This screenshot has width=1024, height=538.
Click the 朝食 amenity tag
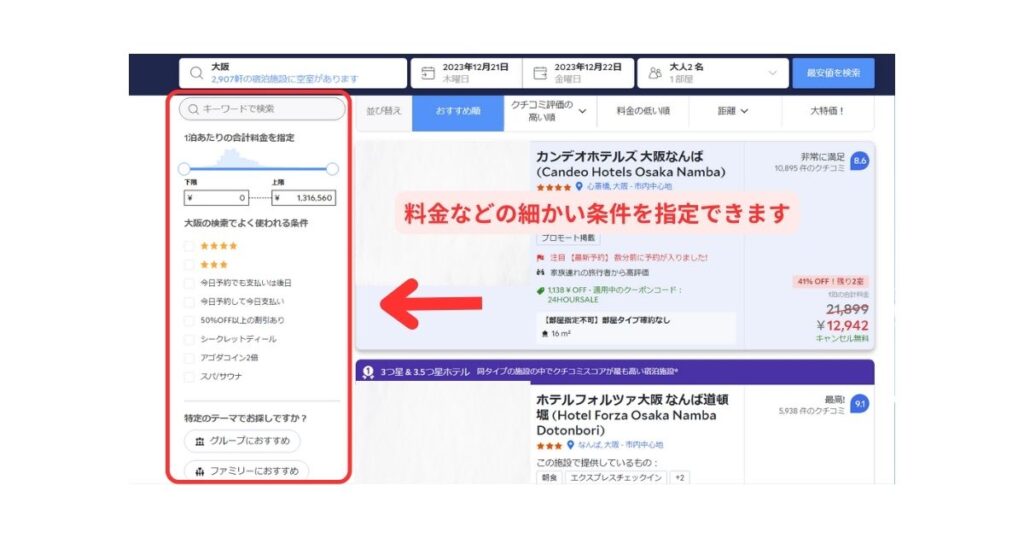click(549, 479)
